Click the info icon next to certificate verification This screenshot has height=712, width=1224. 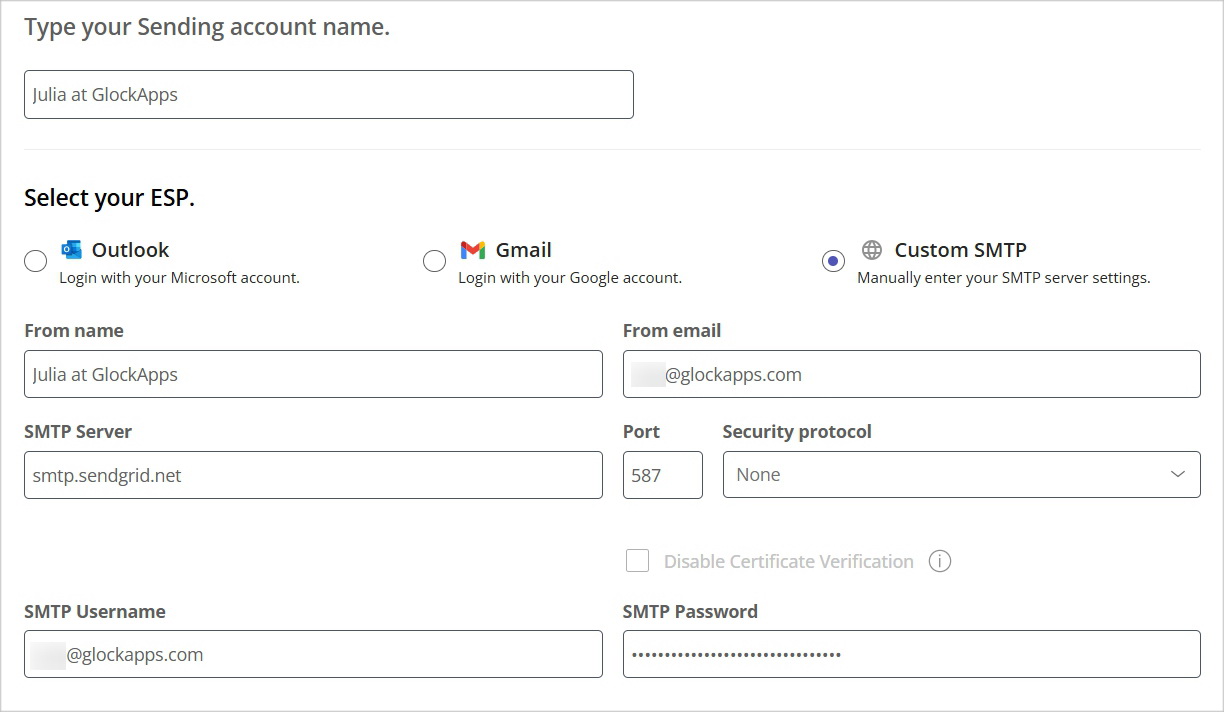point(939,561)
